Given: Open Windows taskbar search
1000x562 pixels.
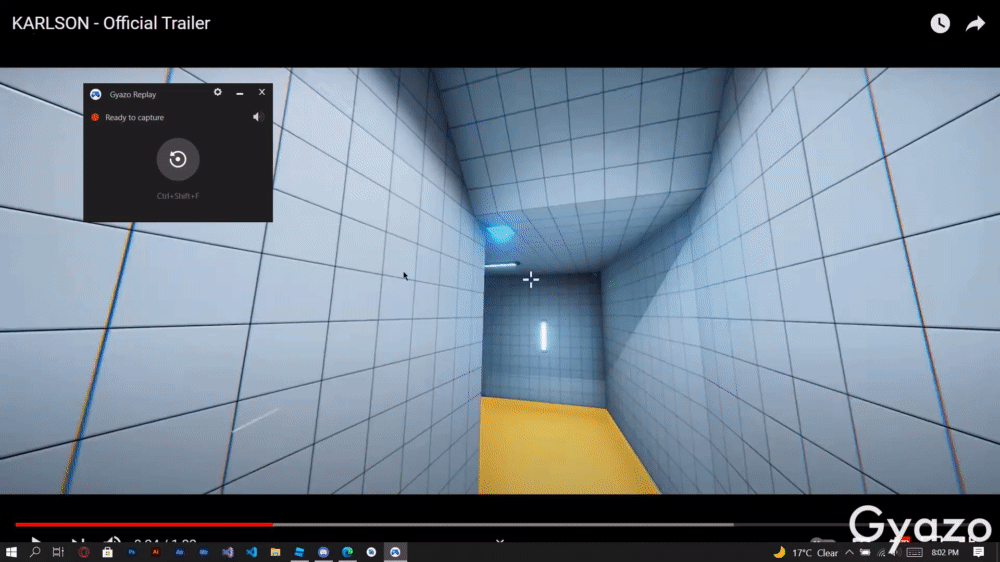Looking at the screenshot, I should pos(35,552).
